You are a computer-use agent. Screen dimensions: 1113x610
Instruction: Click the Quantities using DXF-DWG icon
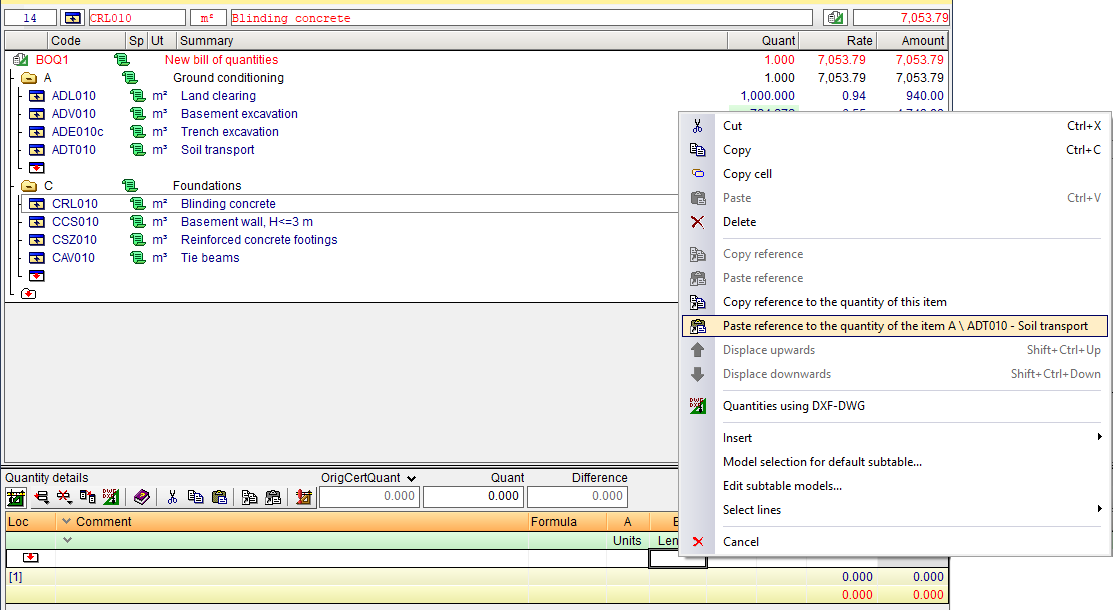click(698, 406)
